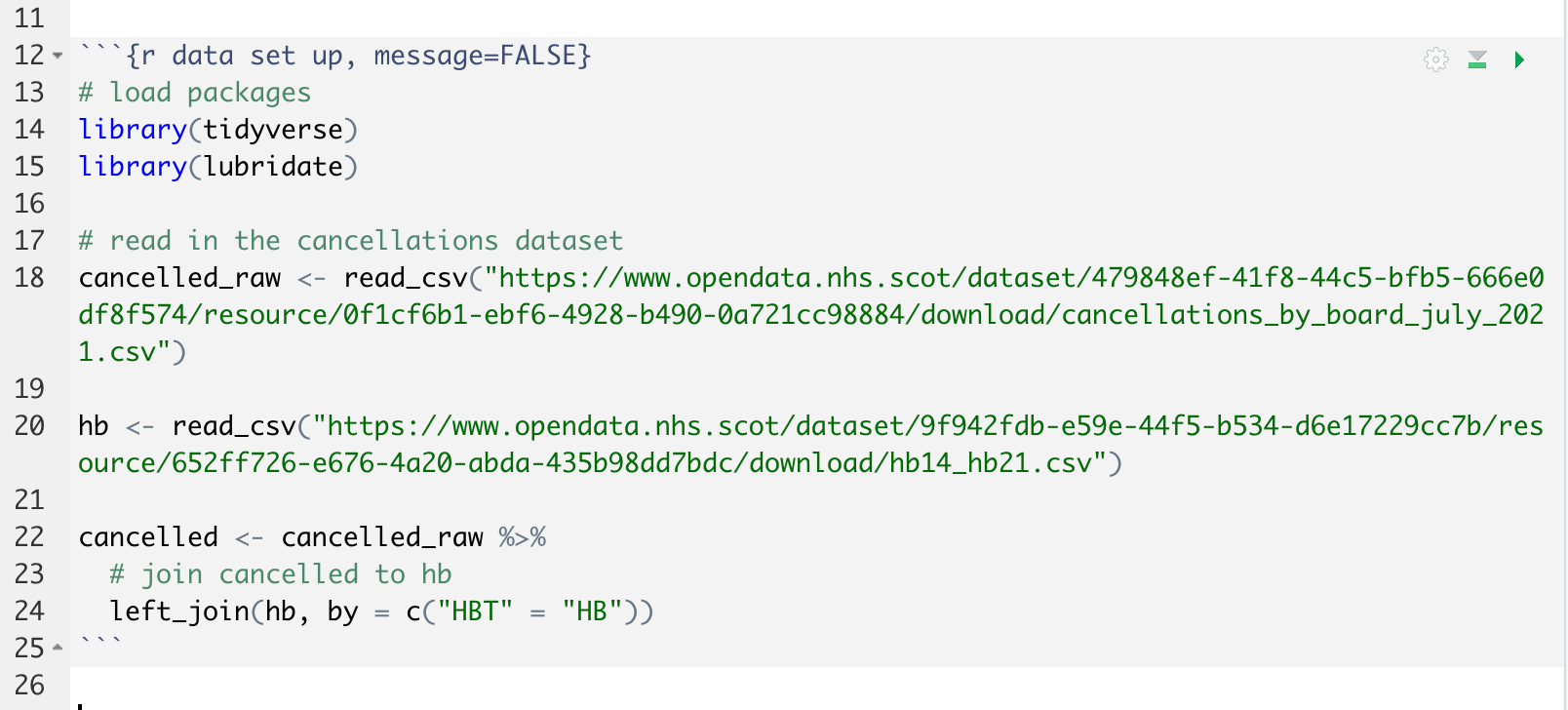Run all chunks above this one

tap(1477, 59)
